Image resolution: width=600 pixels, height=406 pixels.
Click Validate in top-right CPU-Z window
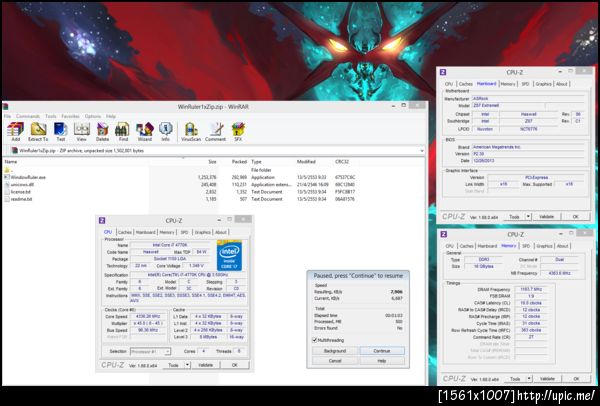[x=546, y=217]
